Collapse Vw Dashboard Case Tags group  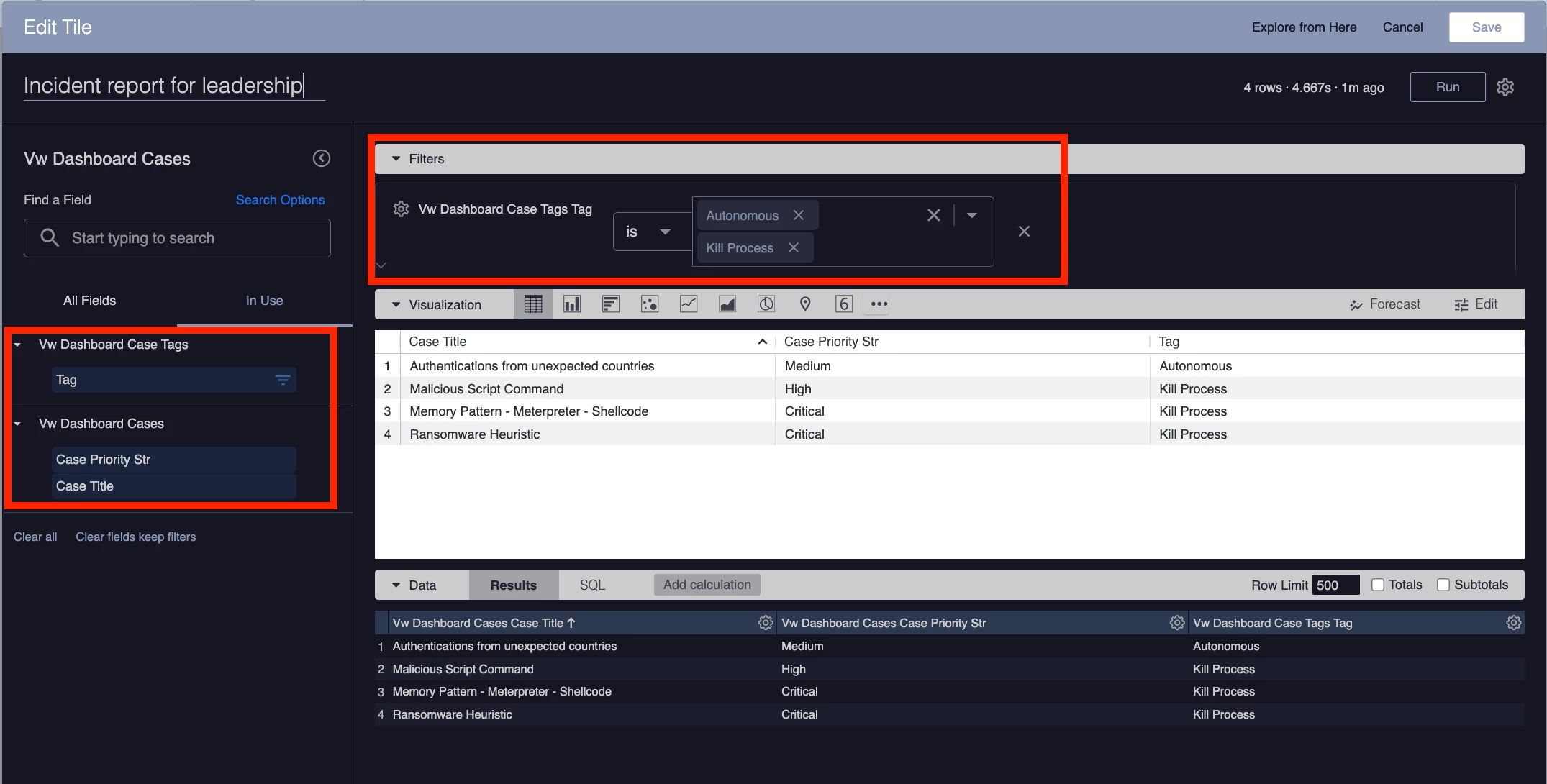click(x=18, y=345)
